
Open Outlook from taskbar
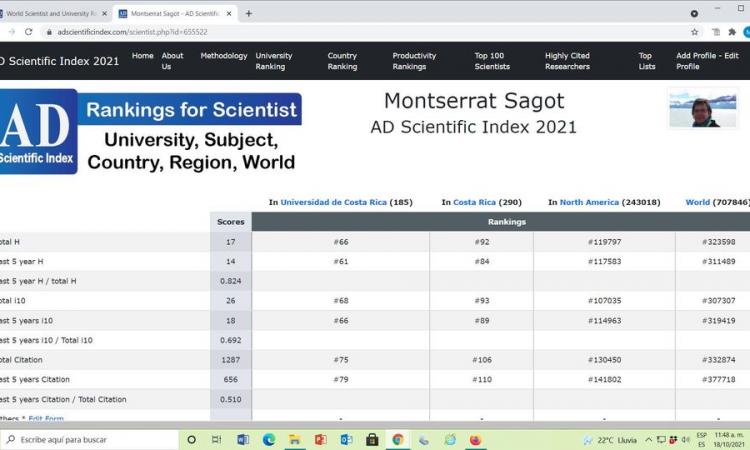[346, 439]
